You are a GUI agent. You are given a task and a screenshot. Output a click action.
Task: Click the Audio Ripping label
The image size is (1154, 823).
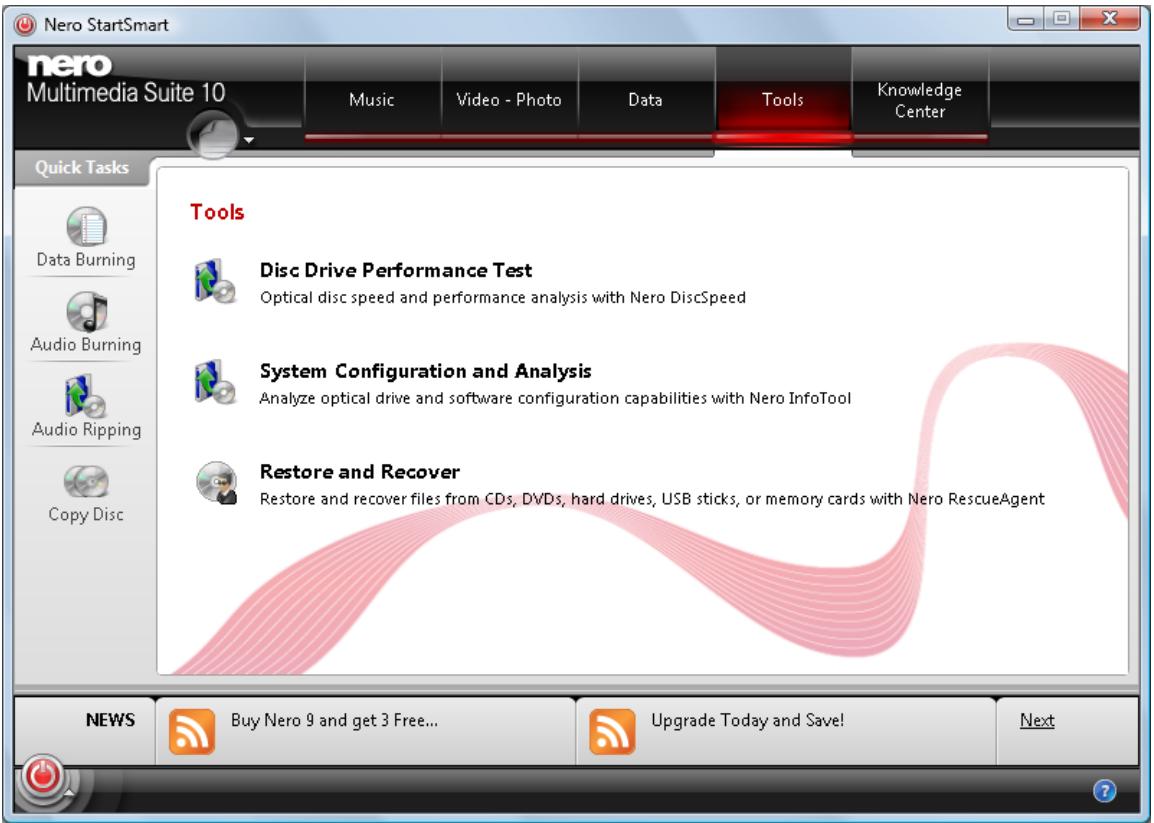coord(86,430)
